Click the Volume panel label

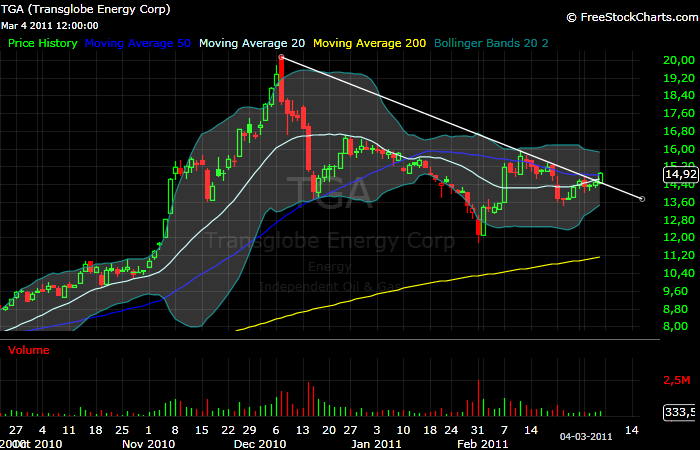point(29,350)
